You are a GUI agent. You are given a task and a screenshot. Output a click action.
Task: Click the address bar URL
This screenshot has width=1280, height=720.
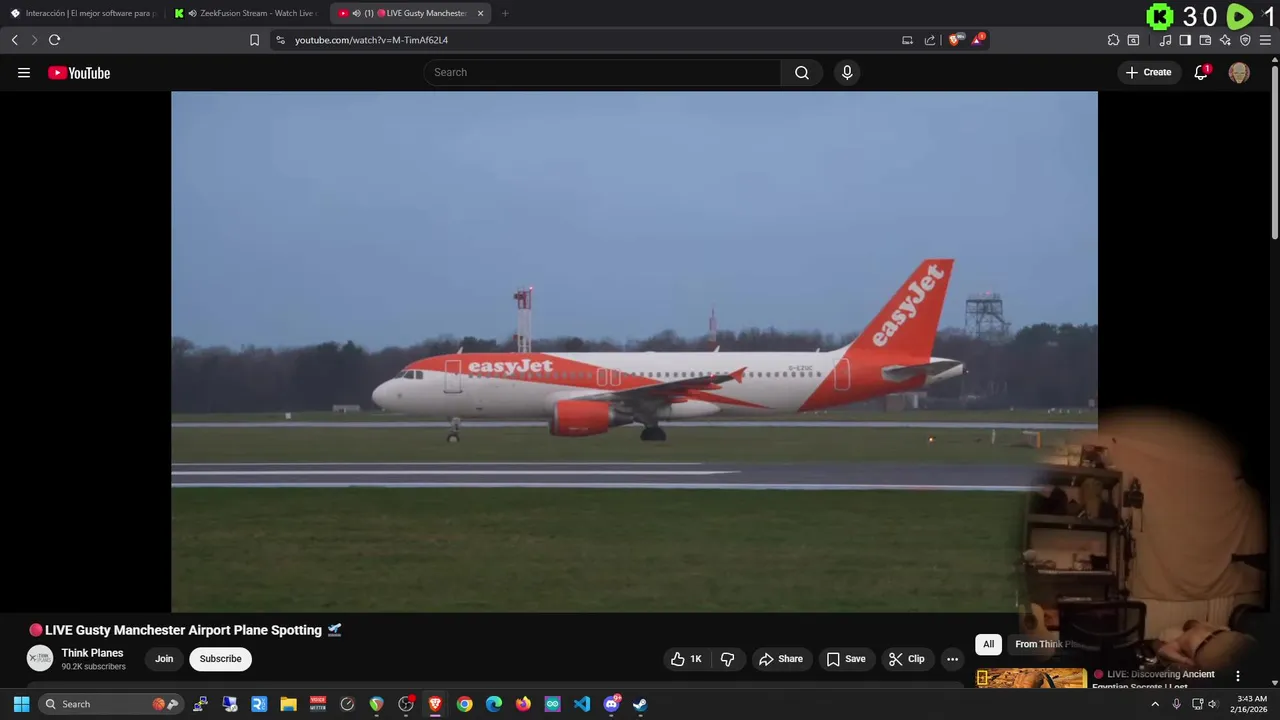(x=371, y=40)
